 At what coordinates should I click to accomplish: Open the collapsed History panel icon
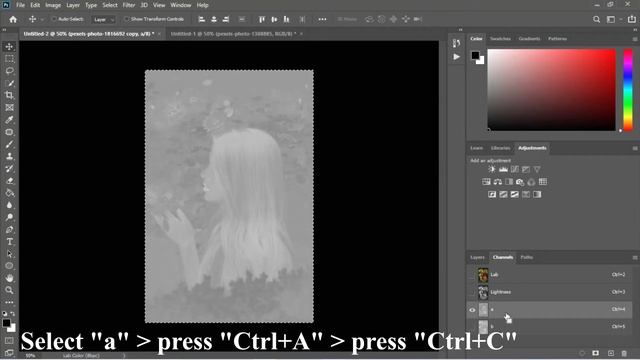coord(456,43)
